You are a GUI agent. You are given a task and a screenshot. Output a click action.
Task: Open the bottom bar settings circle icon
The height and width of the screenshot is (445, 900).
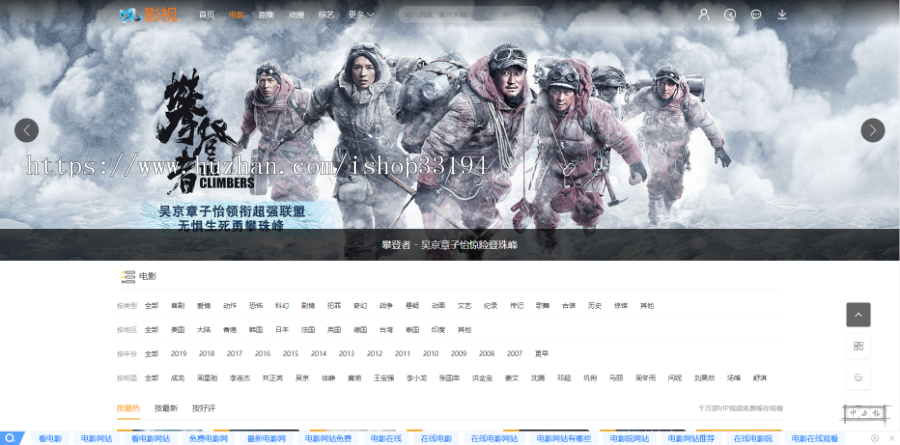875,438
